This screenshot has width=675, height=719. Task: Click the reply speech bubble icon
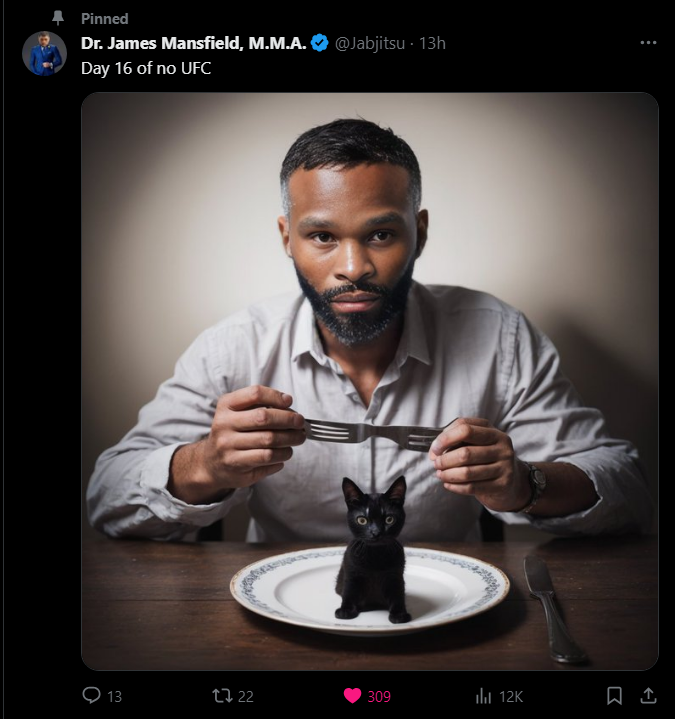91,696
